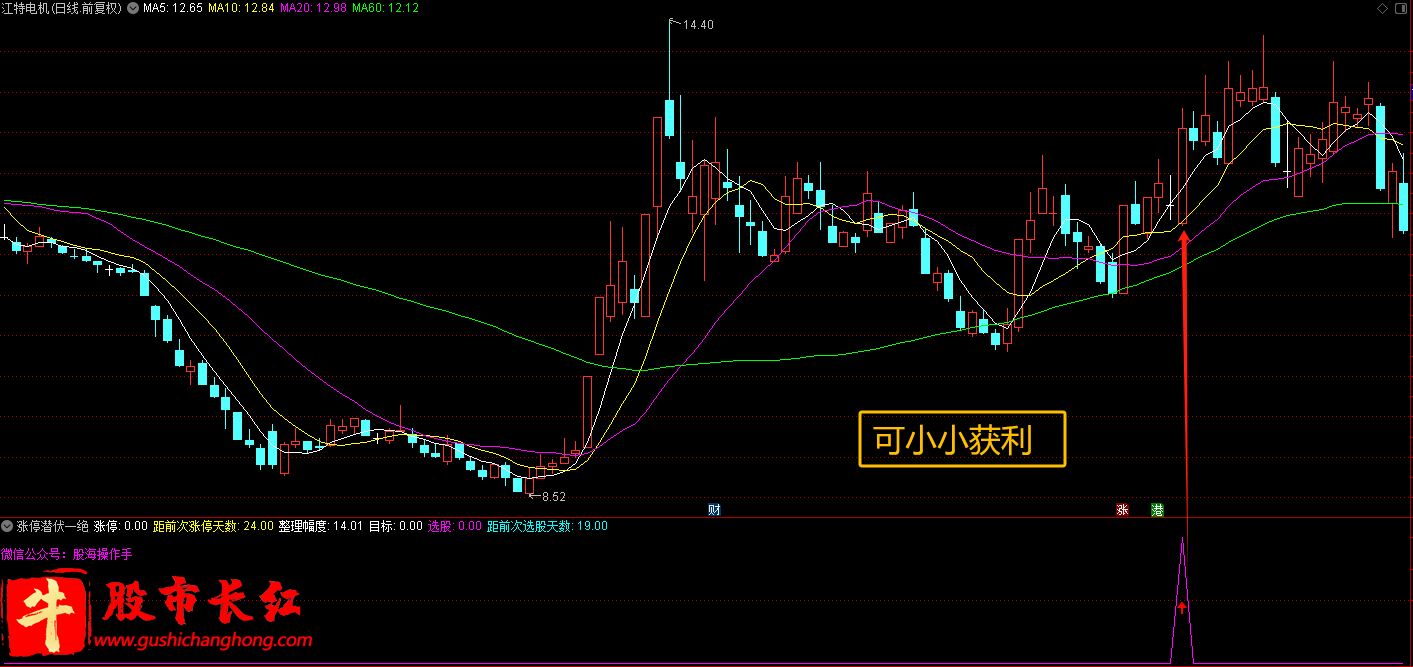The image size is (1413, 667).
Task: Click the 整理幅度: 14.01 value
Action: 321,526
